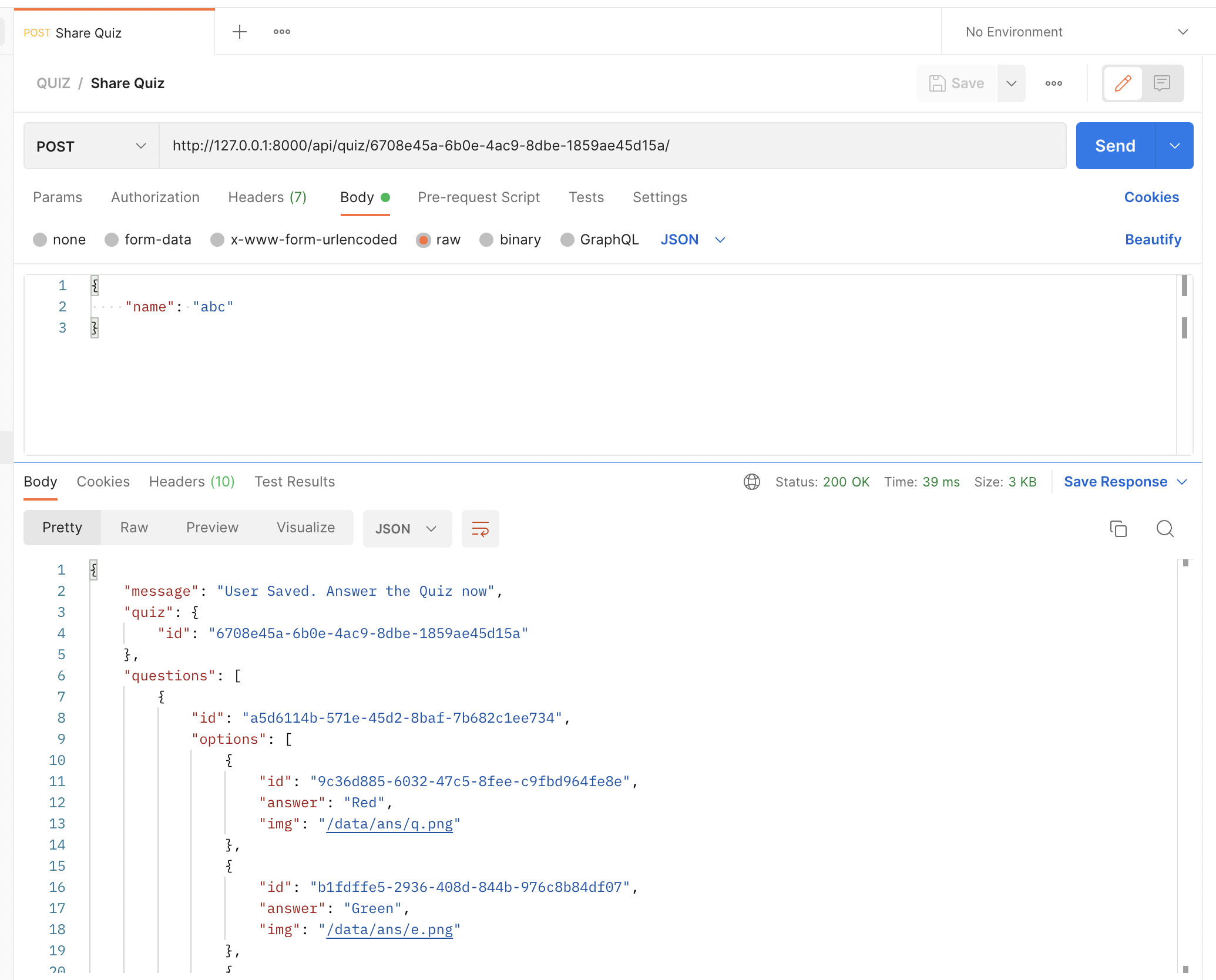
Task: Choose the GraphQL body type
Action: click(x=567, y=240)
